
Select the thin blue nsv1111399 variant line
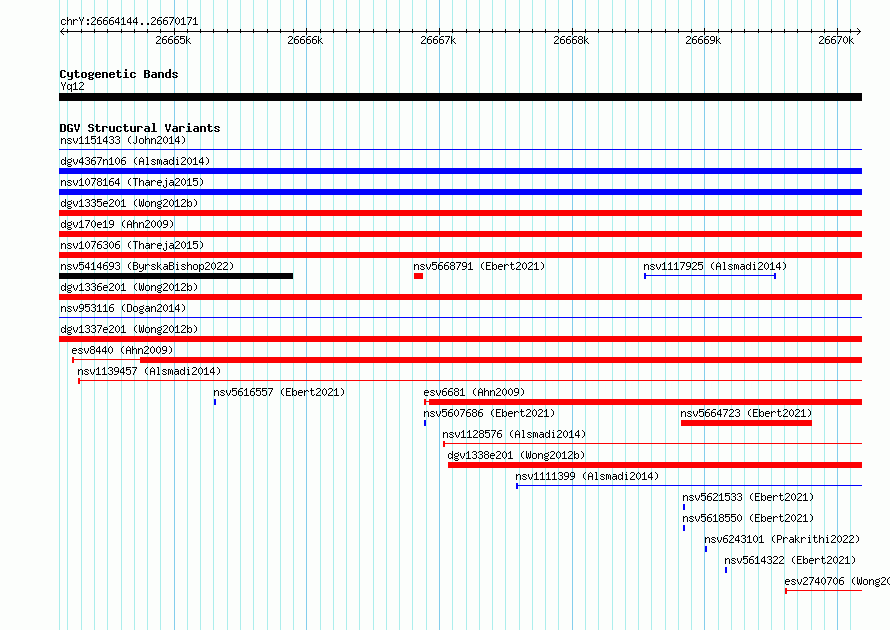coord(689,486)
